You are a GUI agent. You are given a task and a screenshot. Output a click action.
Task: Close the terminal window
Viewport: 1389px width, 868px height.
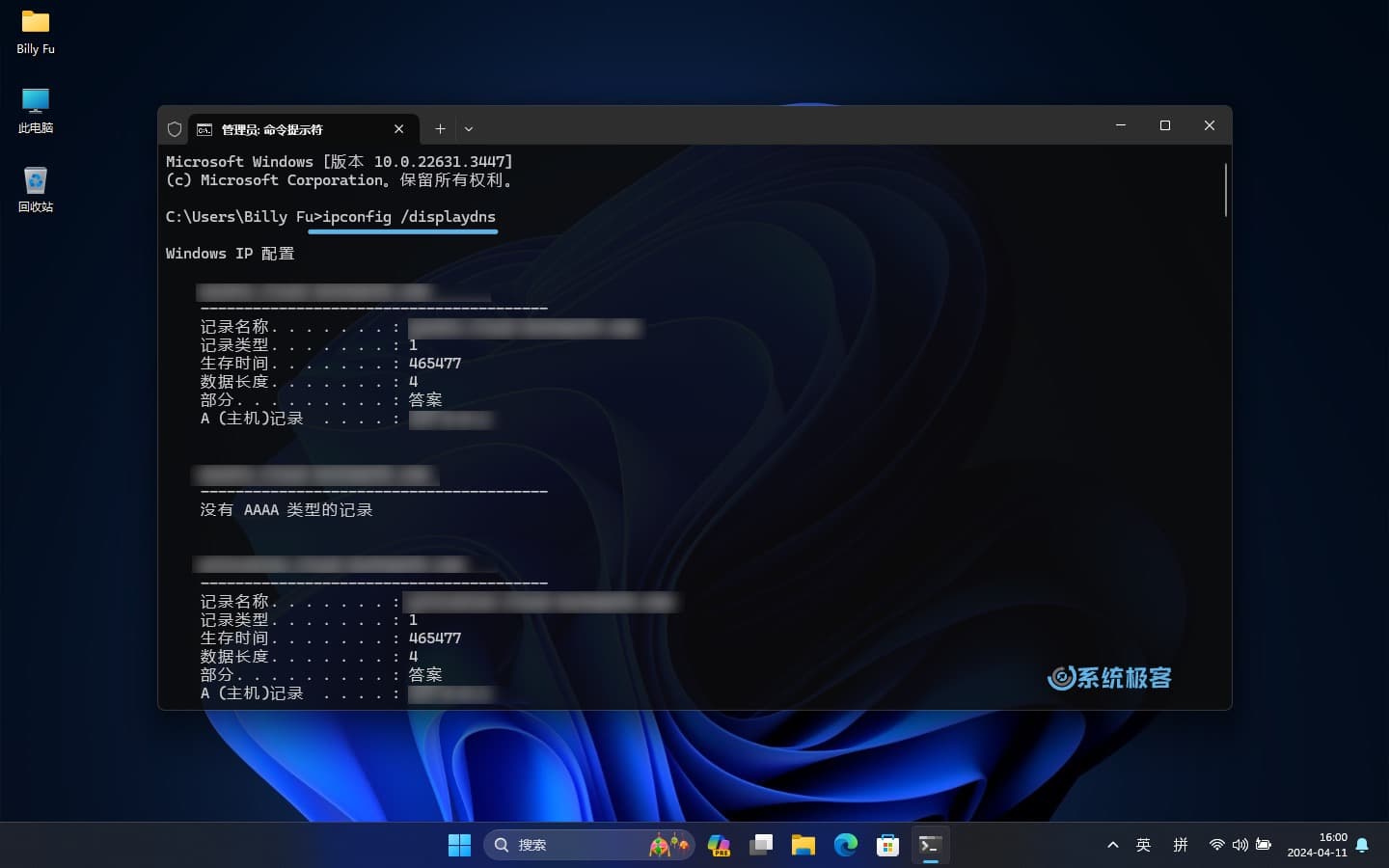pos(1210,125)
